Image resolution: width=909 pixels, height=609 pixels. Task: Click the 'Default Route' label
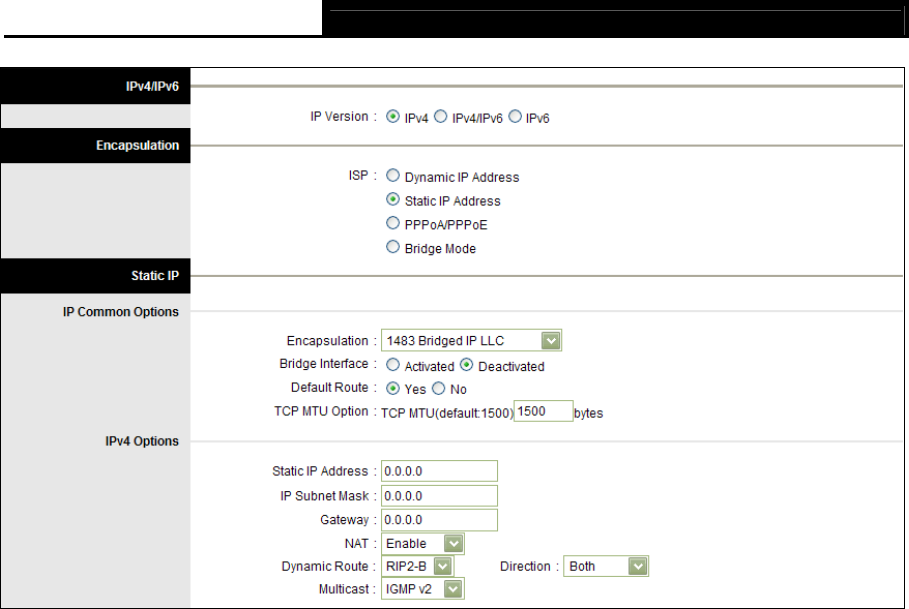tap(330, 387)
